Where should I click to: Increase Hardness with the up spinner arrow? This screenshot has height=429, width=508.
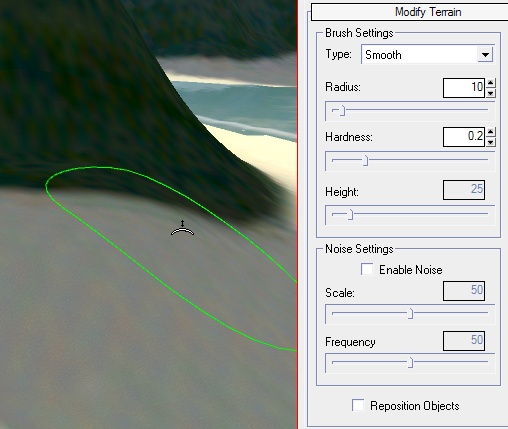(x=490, y=132)
